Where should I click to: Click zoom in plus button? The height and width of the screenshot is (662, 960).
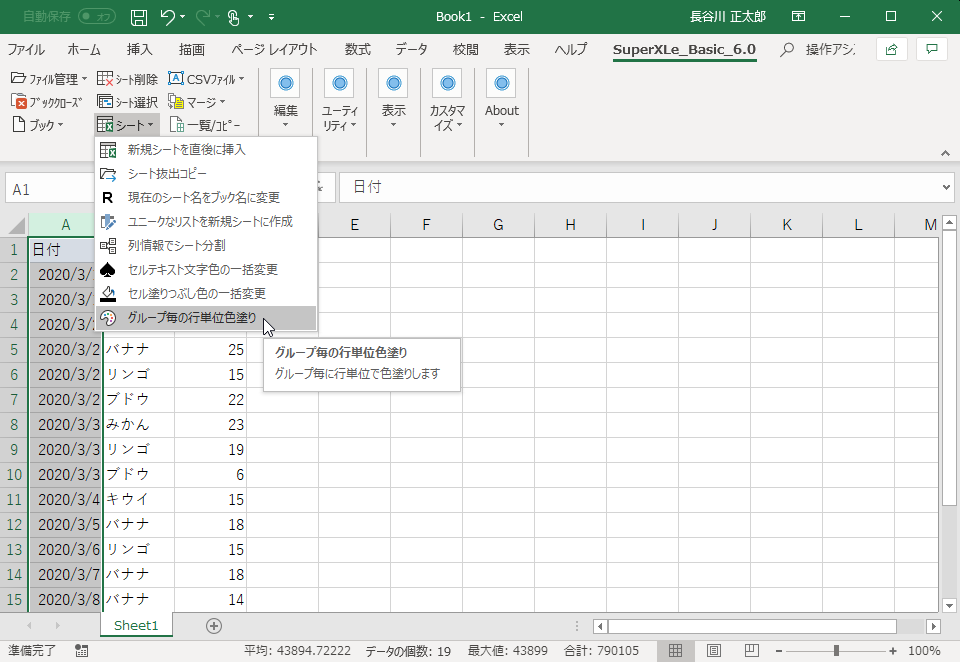tap(893, 650)
